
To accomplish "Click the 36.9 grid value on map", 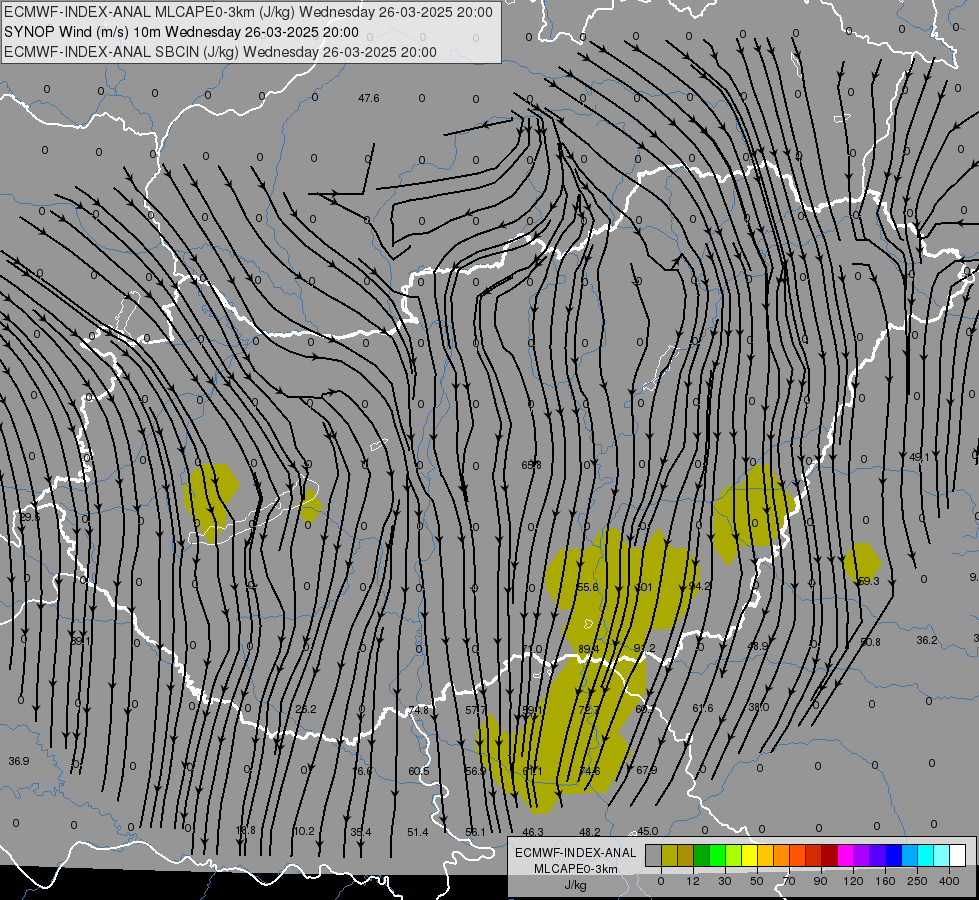I will pyautogui.click(x=19, y=761).
